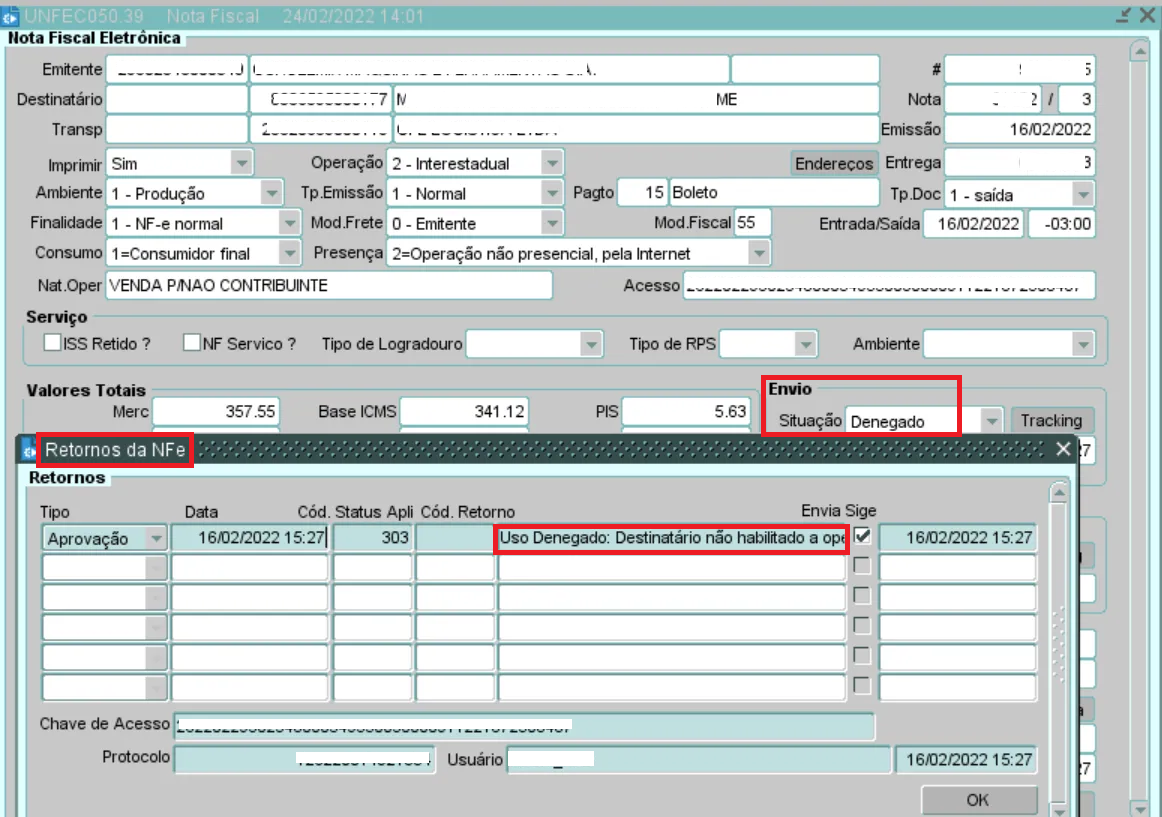Image resolution: width=1162 pixels, height=817 pixels.
Task: Click the Data cell 16/02/2022 15:27
Action: (x=250, y=538)
